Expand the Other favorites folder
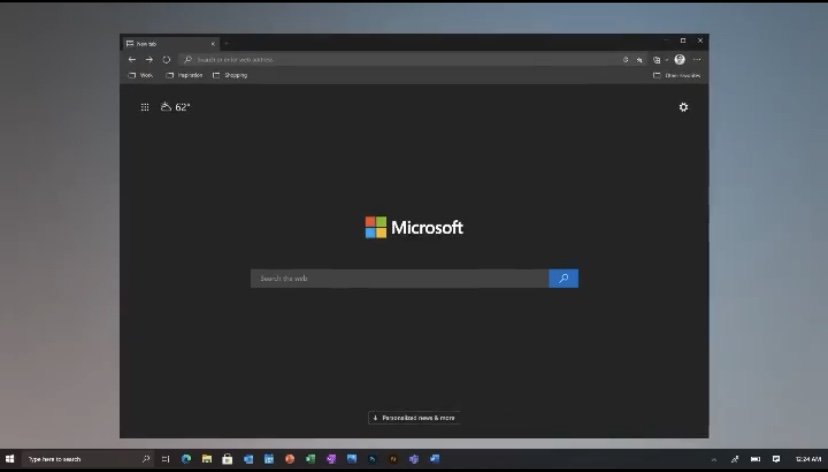This screenshot has height=472, width=828. coord(677,75)
